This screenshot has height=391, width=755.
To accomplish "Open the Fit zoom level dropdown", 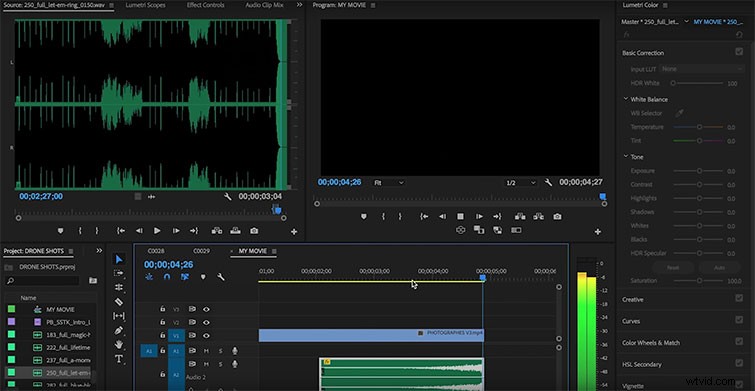I will 389,183.
